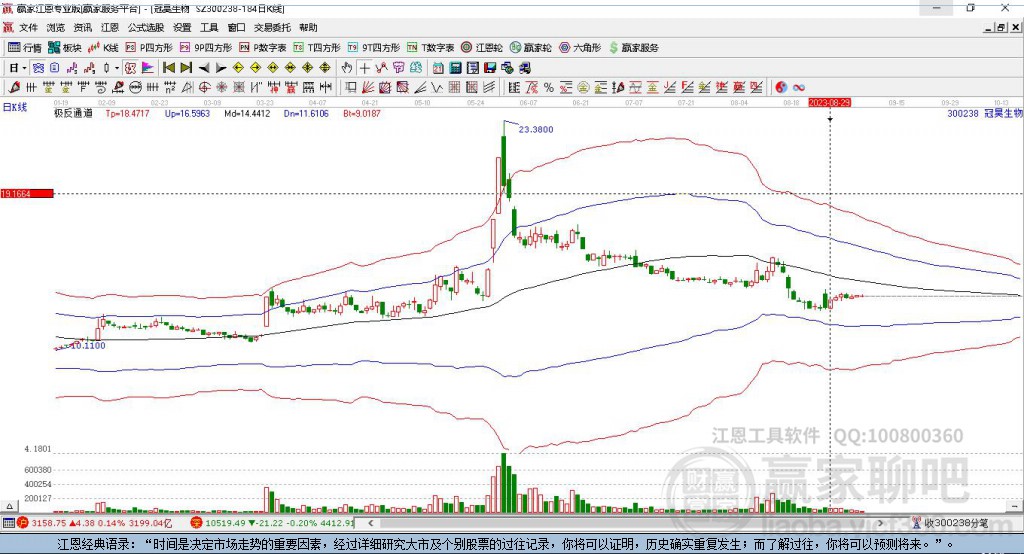Click the colored flag indicator icon
1024x554 pixels.
point(148,68)
